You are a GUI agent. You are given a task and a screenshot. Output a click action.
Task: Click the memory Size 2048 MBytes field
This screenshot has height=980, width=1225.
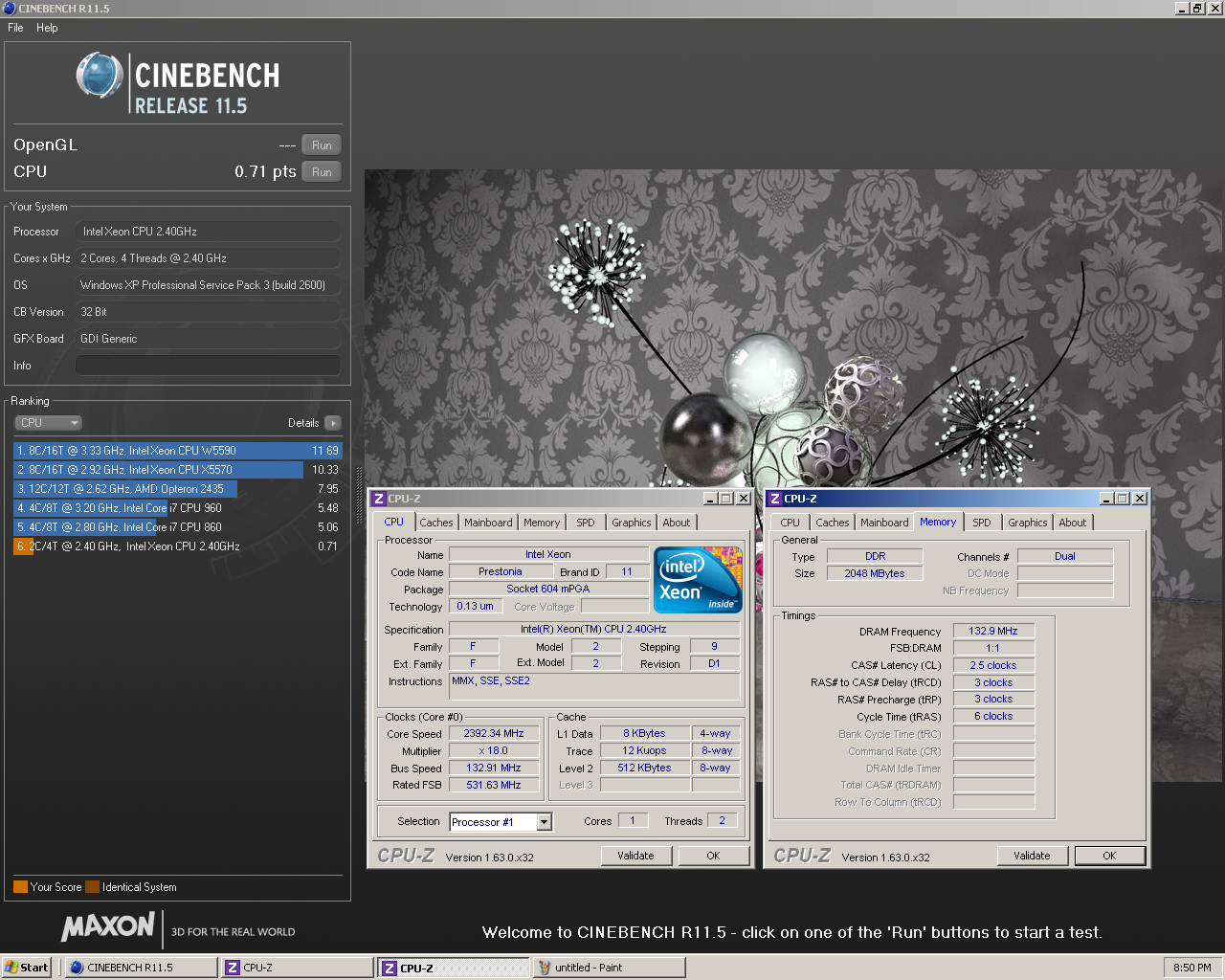[875, 574]
